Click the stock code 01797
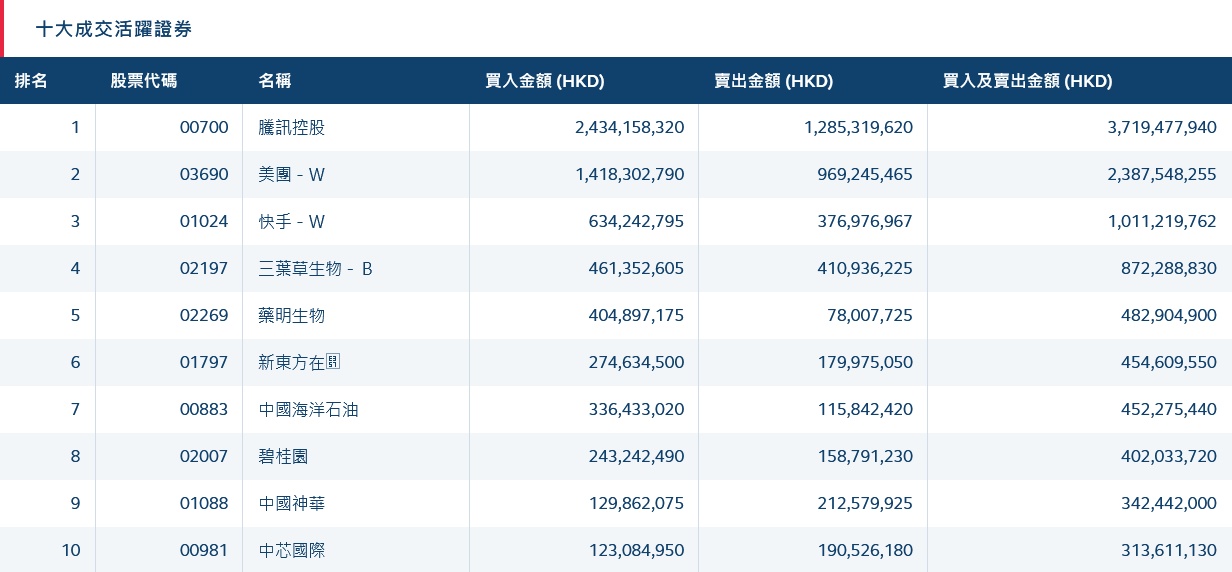 (204, 362)
